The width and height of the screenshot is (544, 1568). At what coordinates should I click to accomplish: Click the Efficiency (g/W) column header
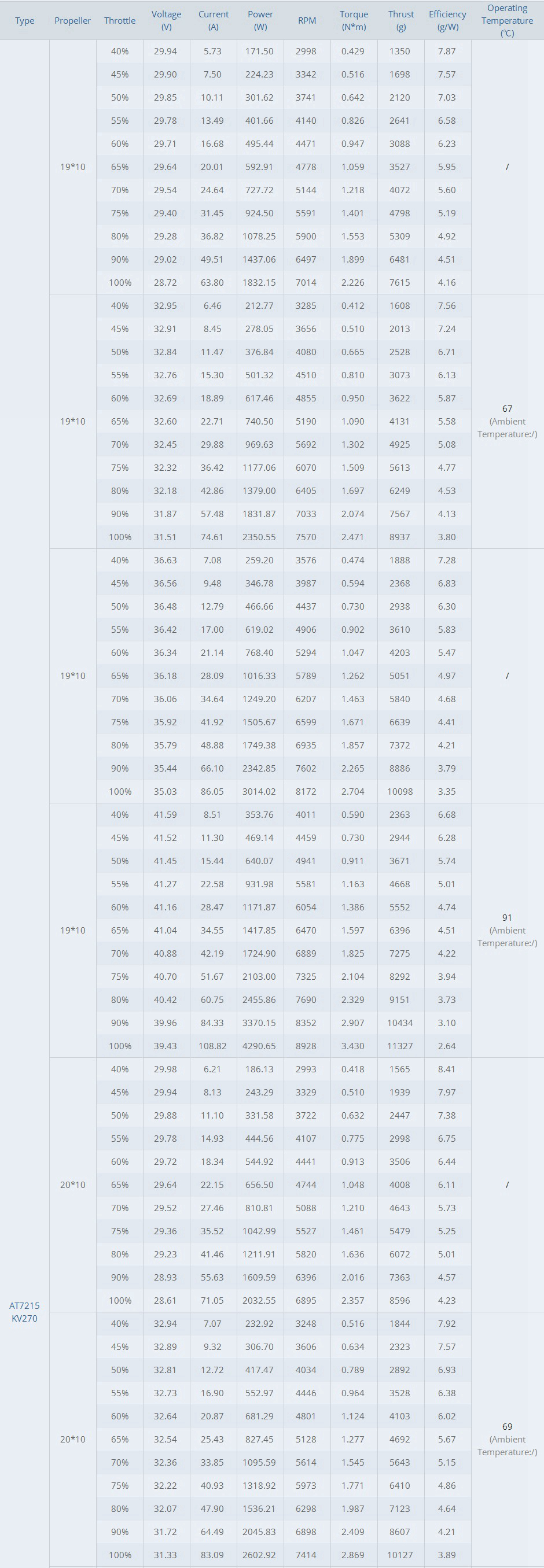[x=447, y=21]
